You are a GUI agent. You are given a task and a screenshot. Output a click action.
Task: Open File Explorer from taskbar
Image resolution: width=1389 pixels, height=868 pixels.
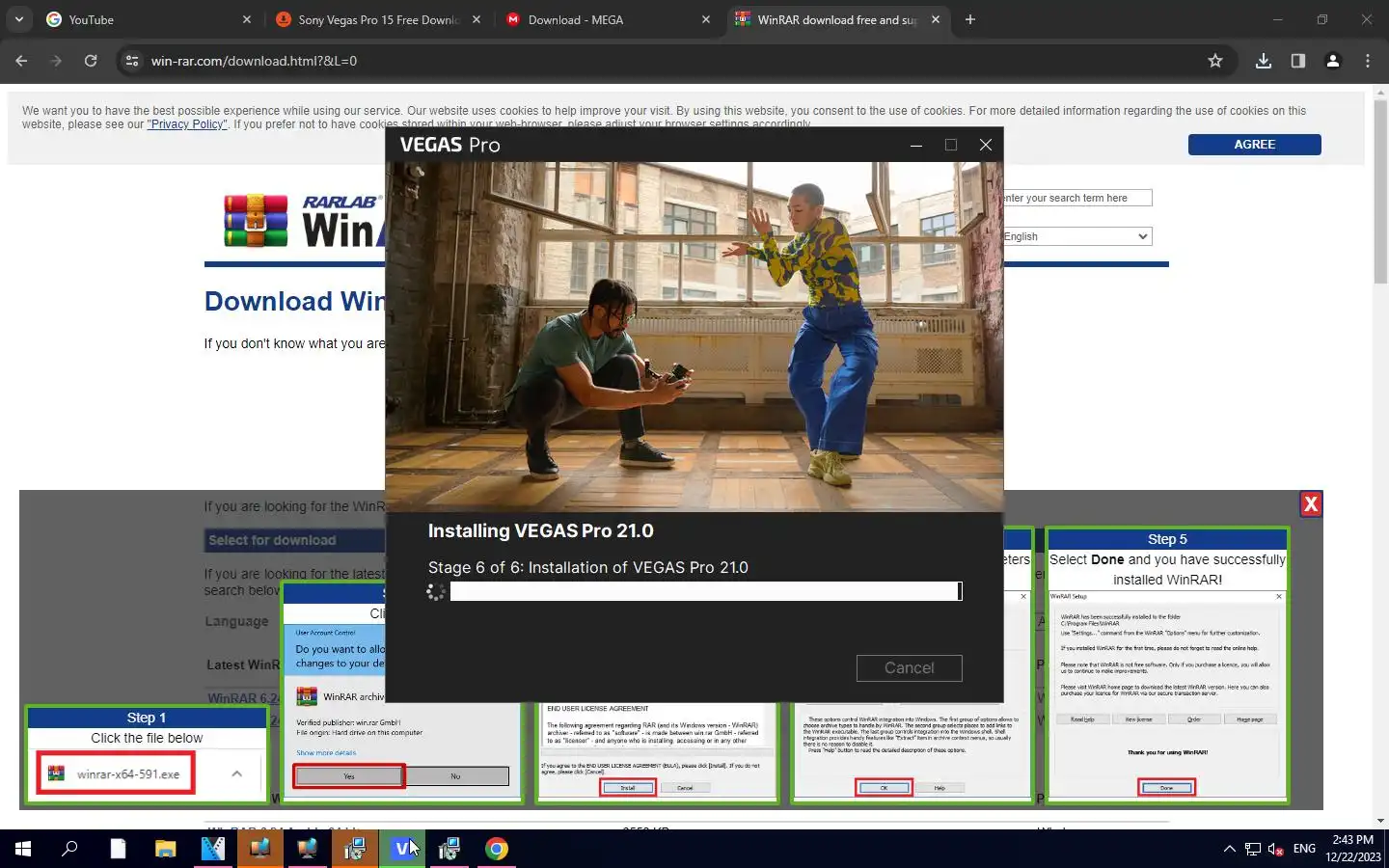point(166,849)
